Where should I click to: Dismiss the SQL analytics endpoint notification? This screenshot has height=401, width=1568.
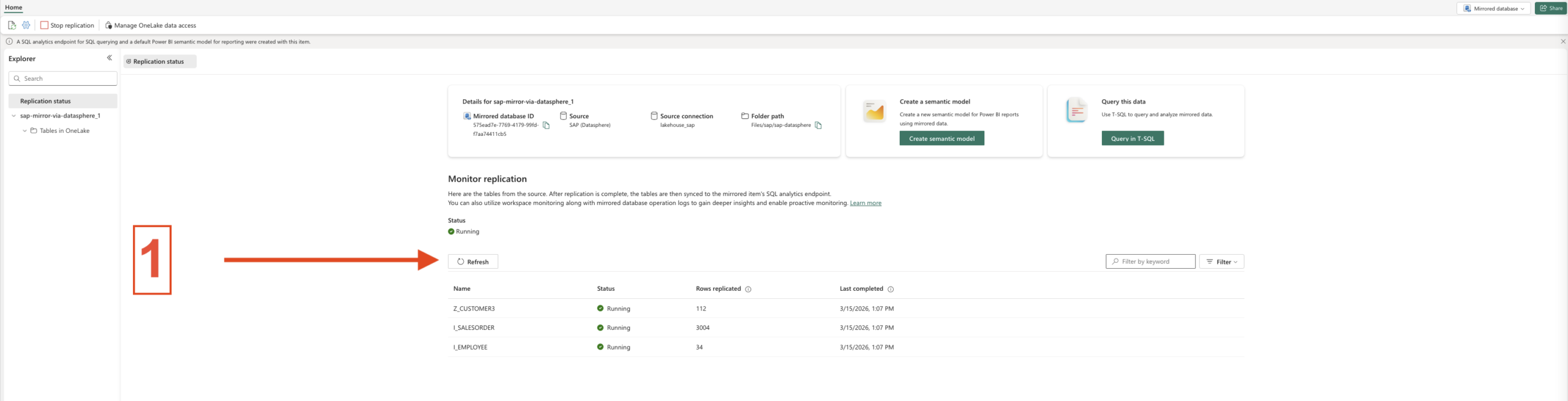1562,42
